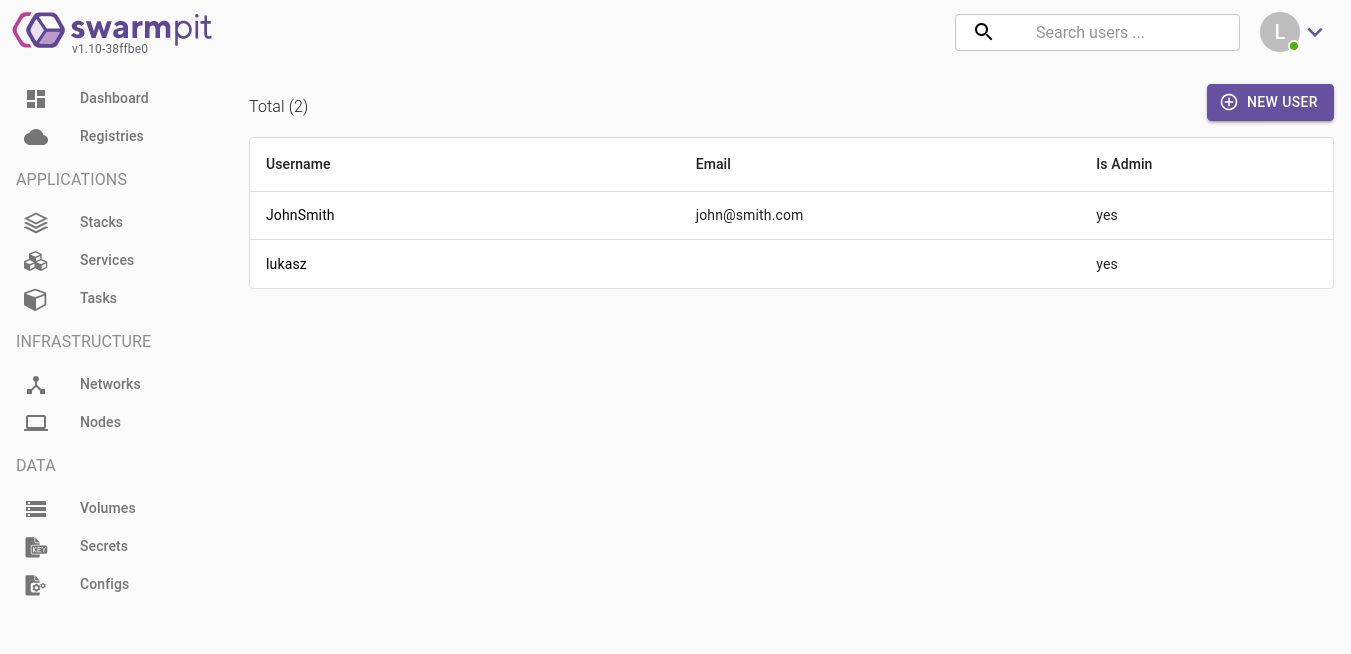Click the Dashboard grid icon
The width and height of the screenshot is (1351, 654).
pos(36,98)
